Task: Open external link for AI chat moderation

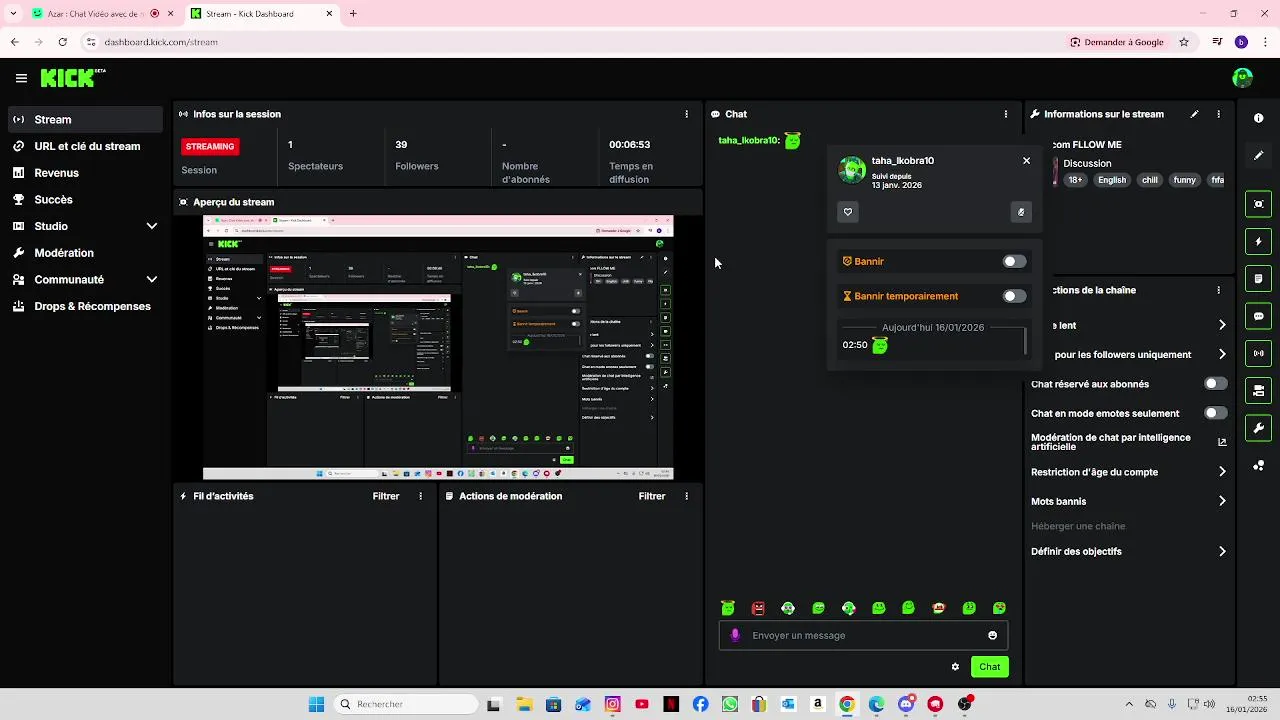Action: 1222,442
